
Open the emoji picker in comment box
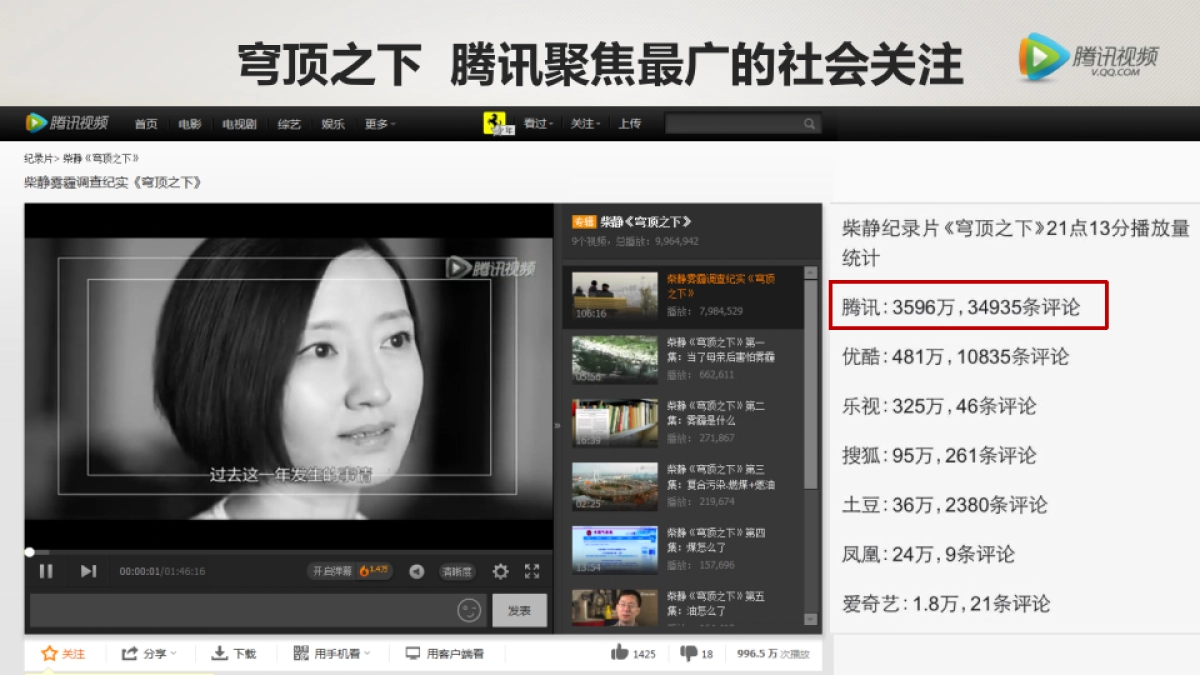(x=469, y=609)
